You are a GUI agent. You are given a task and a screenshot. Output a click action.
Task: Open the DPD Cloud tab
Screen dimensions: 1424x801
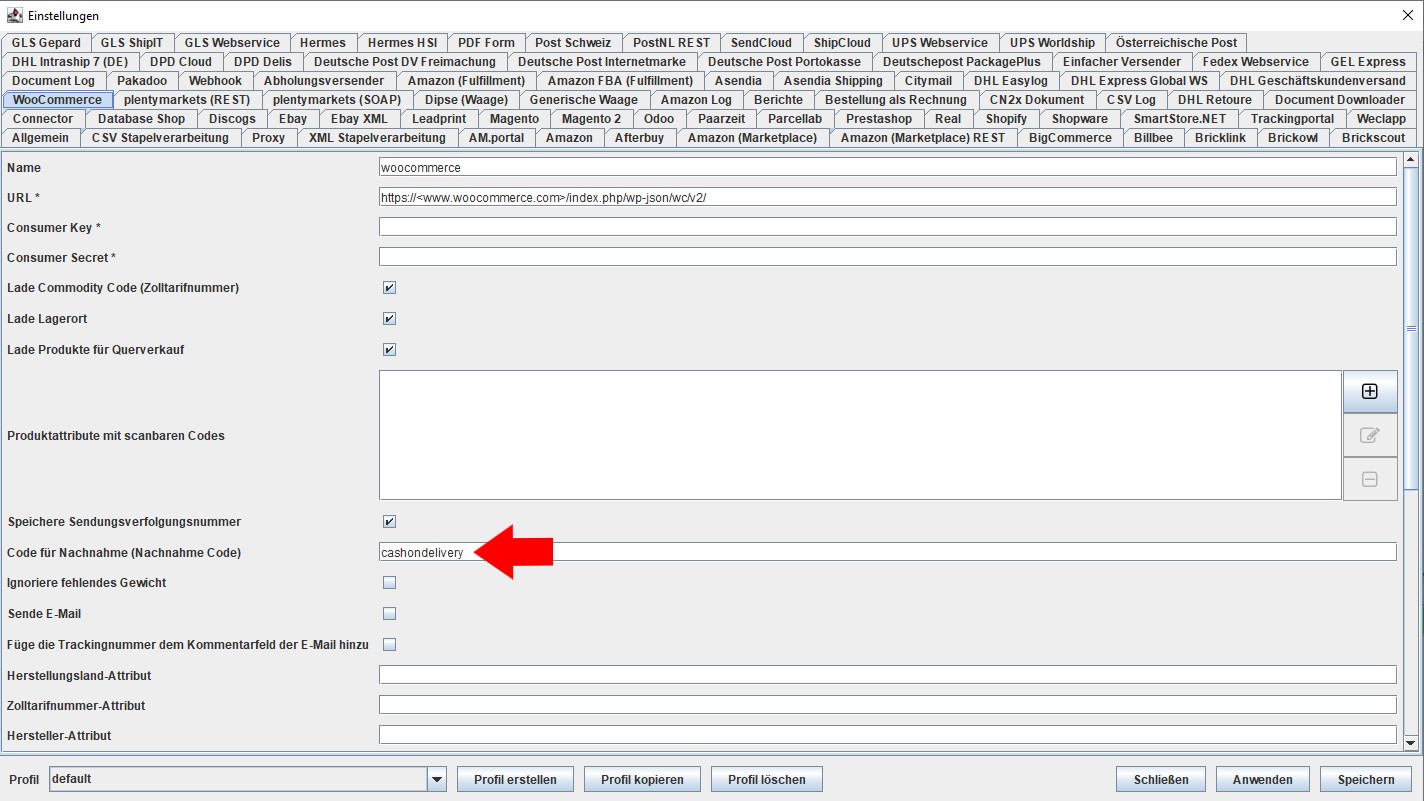(181, 62)
